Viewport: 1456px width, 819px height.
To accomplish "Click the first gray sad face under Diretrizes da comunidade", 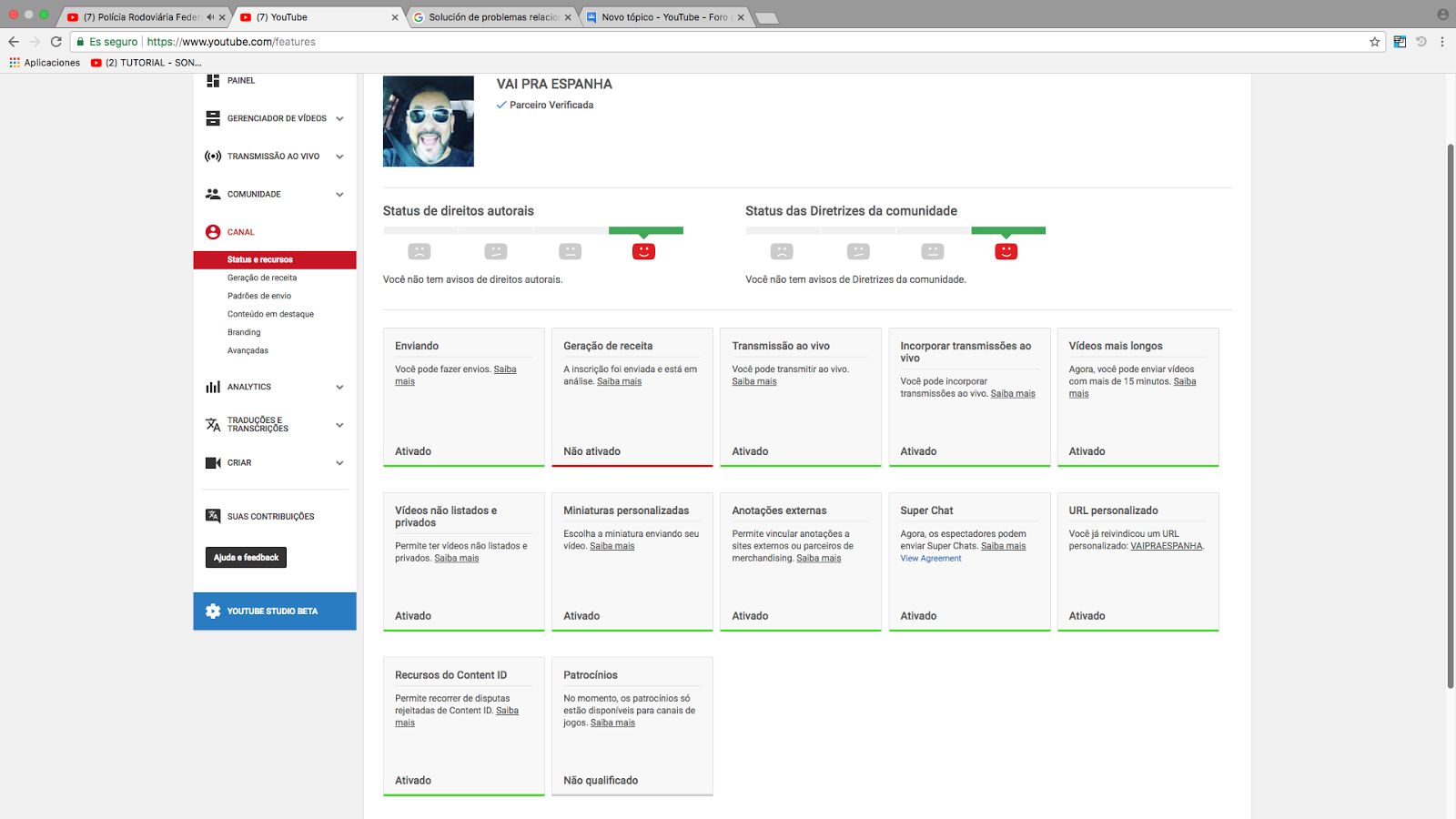I will click(782, 251).
